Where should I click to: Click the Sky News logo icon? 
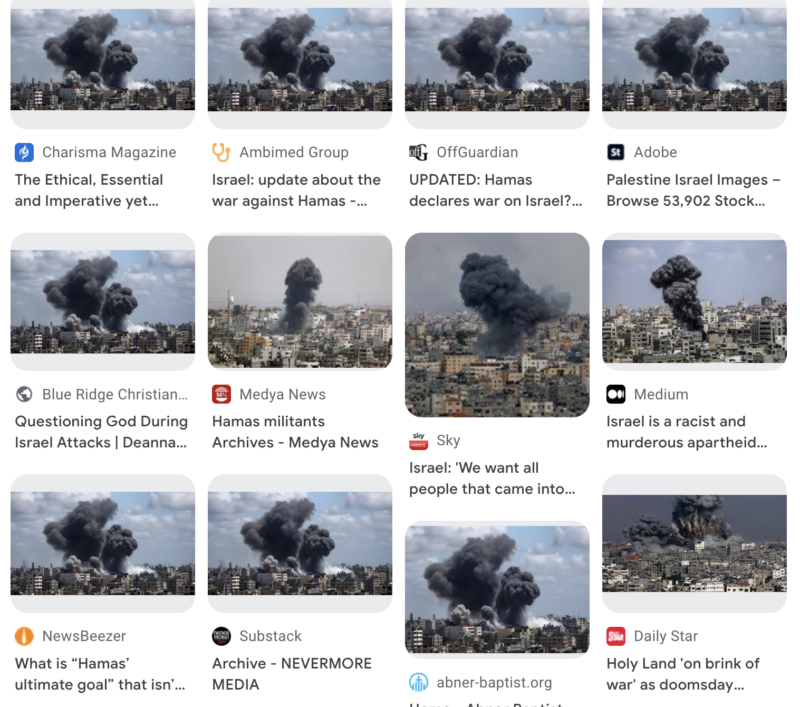pos(418,441)
